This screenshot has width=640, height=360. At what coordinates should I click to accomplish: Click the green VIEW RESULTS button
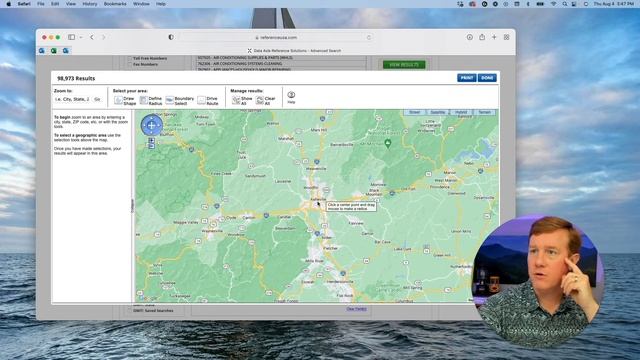[x=404, y=64]
